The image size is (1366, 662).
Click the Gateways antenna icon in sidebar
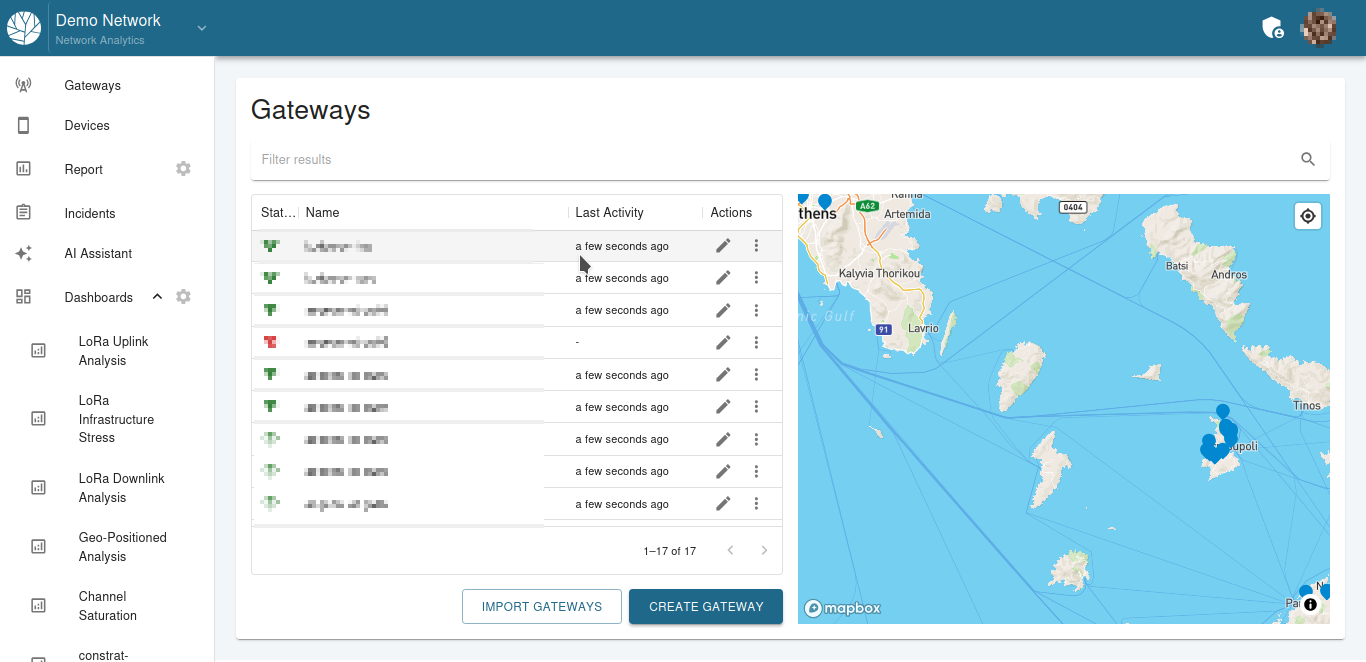[24, 85]
